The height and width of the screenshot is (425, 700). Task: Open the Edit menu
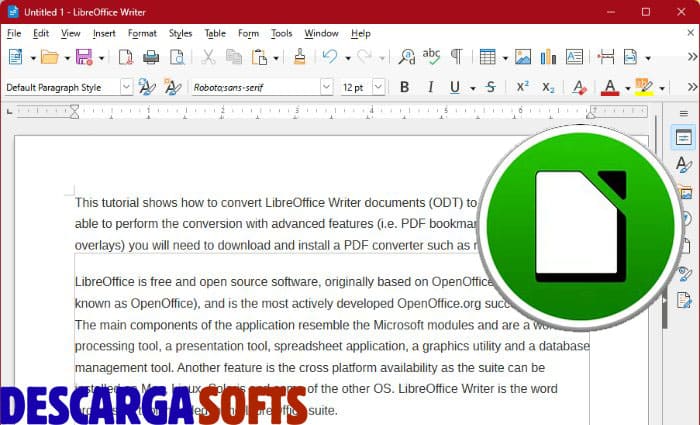pyautogui.click(x=41, y=33)
